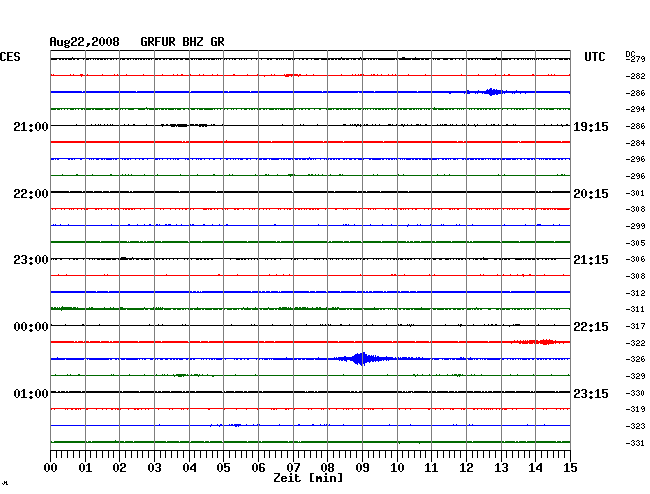
Task: Select the 22:15 UTC time label
Action: tap(591, 327)
